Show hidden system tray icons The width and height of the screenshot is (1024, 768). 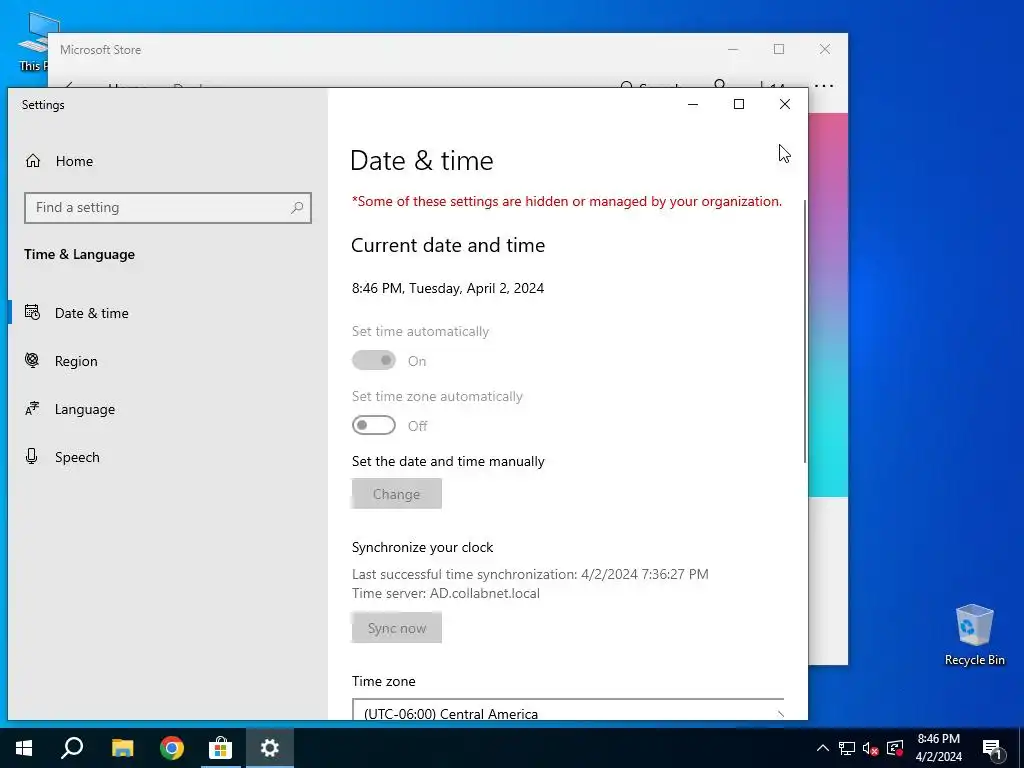(x=823, y=748)
